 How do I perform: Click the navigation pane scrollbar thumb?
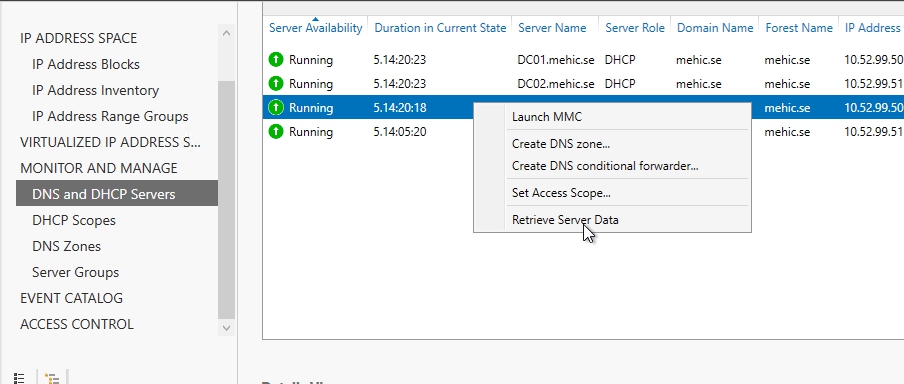pos(226,199)
